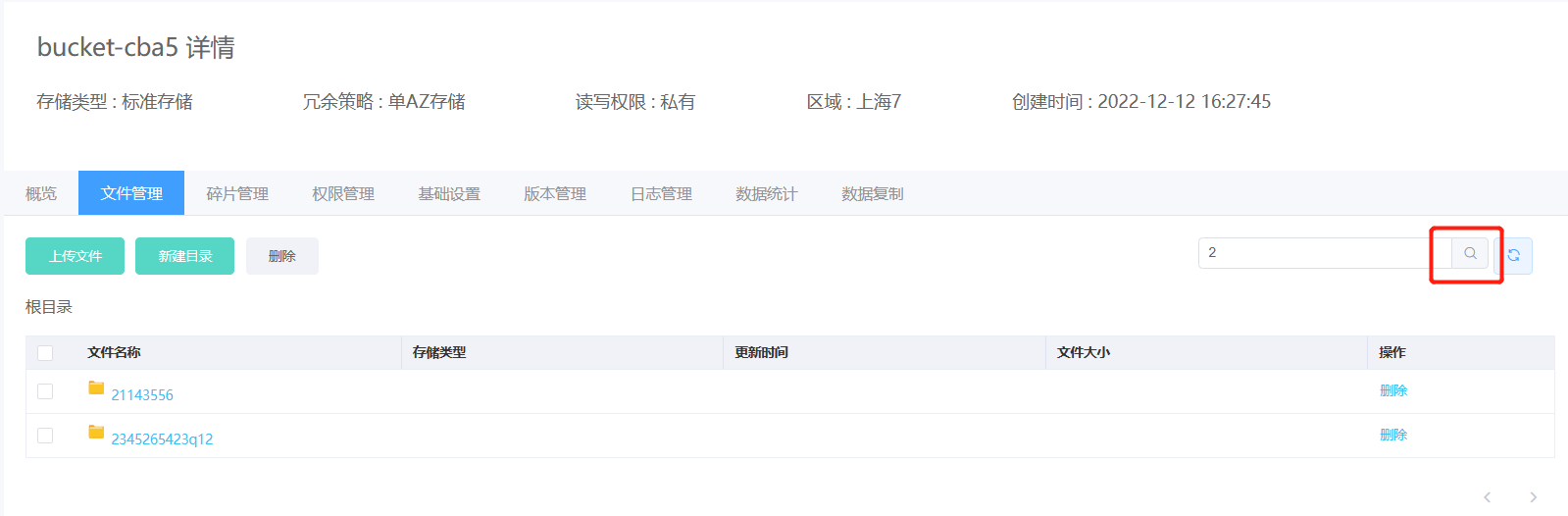Switch to 数据统计 tab
Image resolution: width=1568 pixels, height=516 pixels.
[x=767, y=193]
